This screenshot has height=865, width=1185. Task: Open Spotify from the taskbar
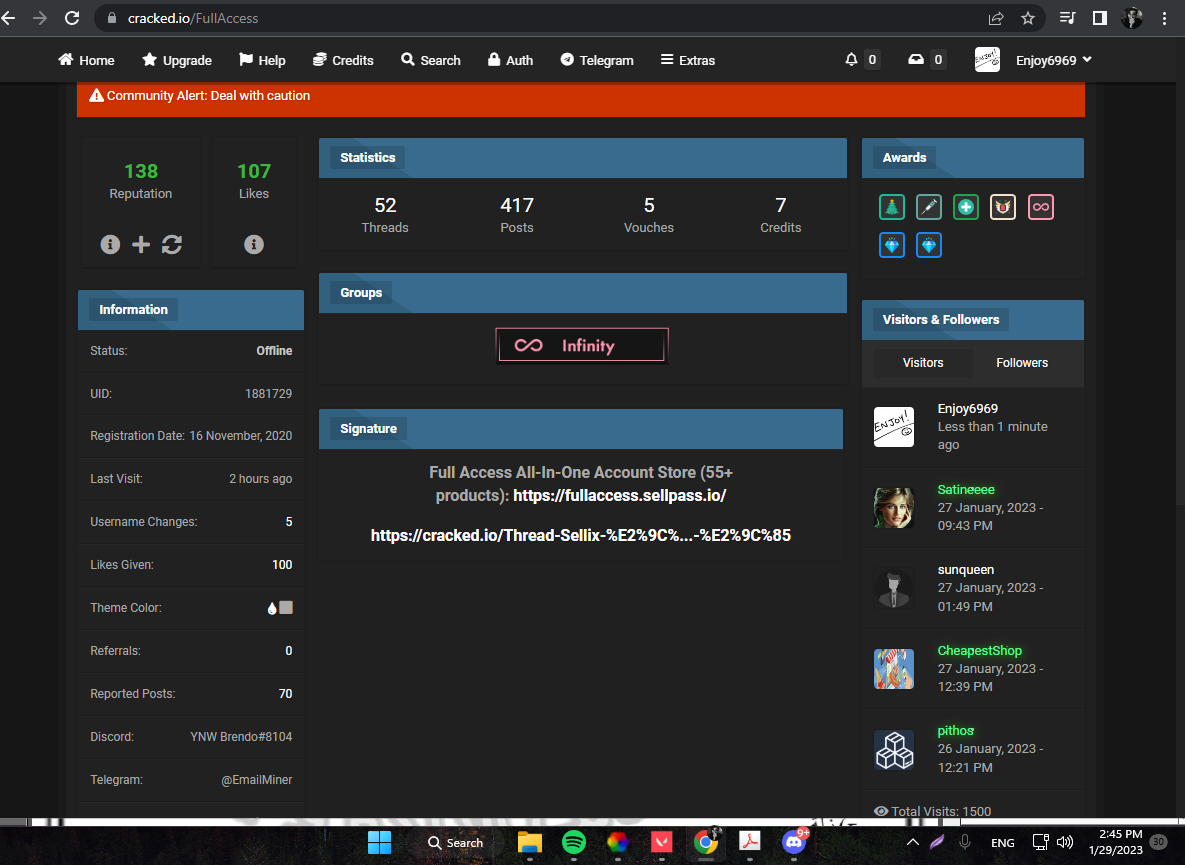(x=574, y=842)
